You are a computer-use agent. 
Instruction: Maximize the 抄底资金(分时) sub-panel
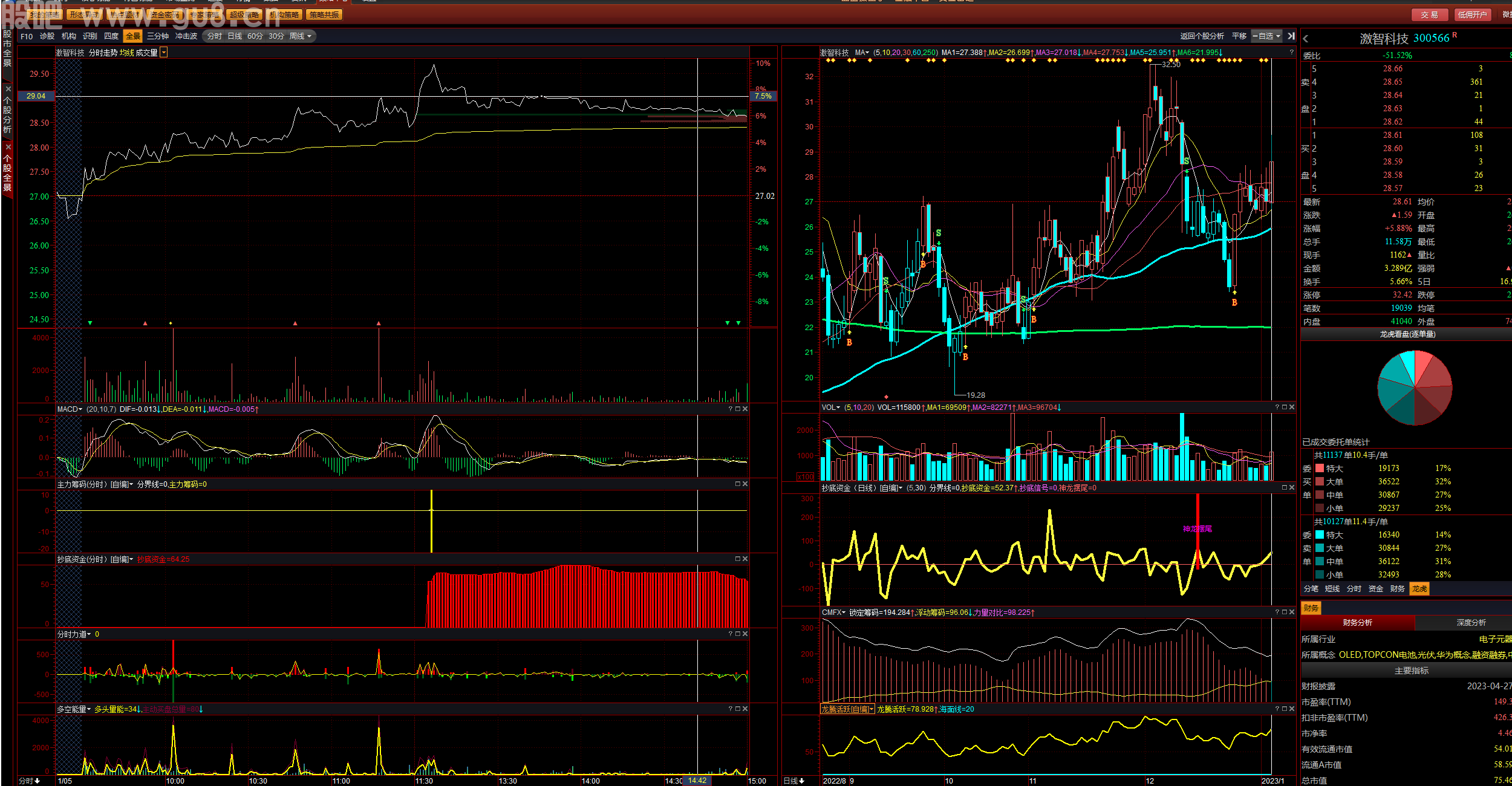pyautogui.click(x=738, y=559)
